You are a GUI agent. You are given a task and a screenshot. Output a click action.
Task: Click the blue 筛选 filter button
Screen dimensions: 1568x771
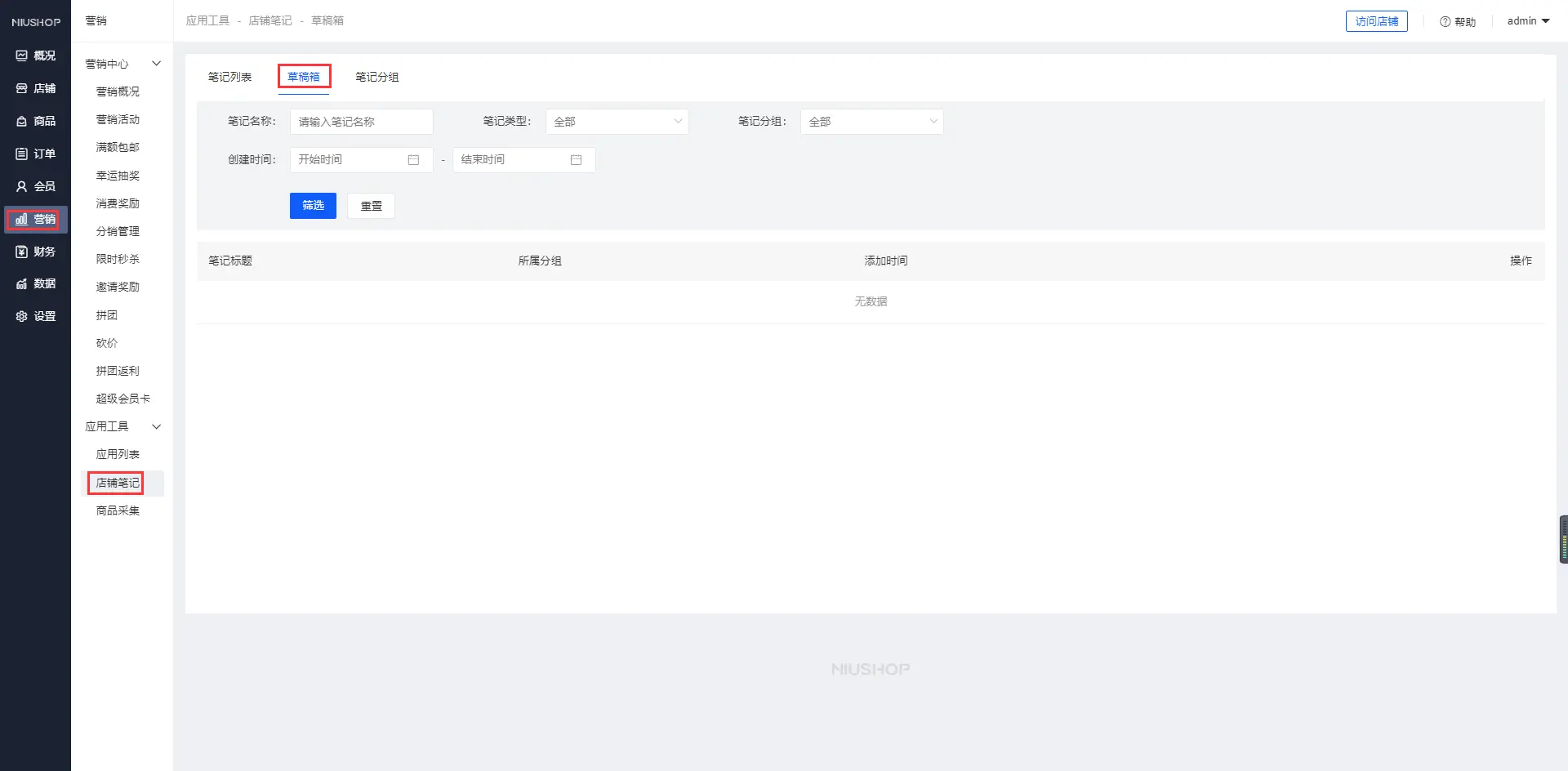point(313,206)
